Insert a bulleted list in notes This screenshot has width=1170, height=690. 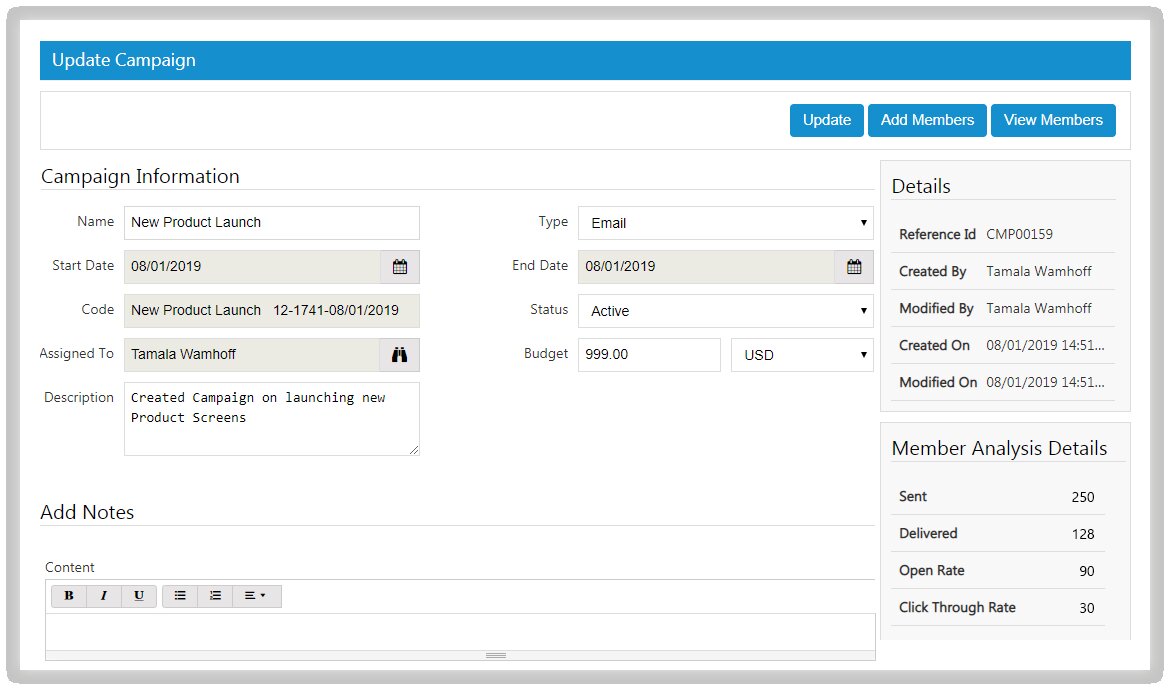click(180, 596)
